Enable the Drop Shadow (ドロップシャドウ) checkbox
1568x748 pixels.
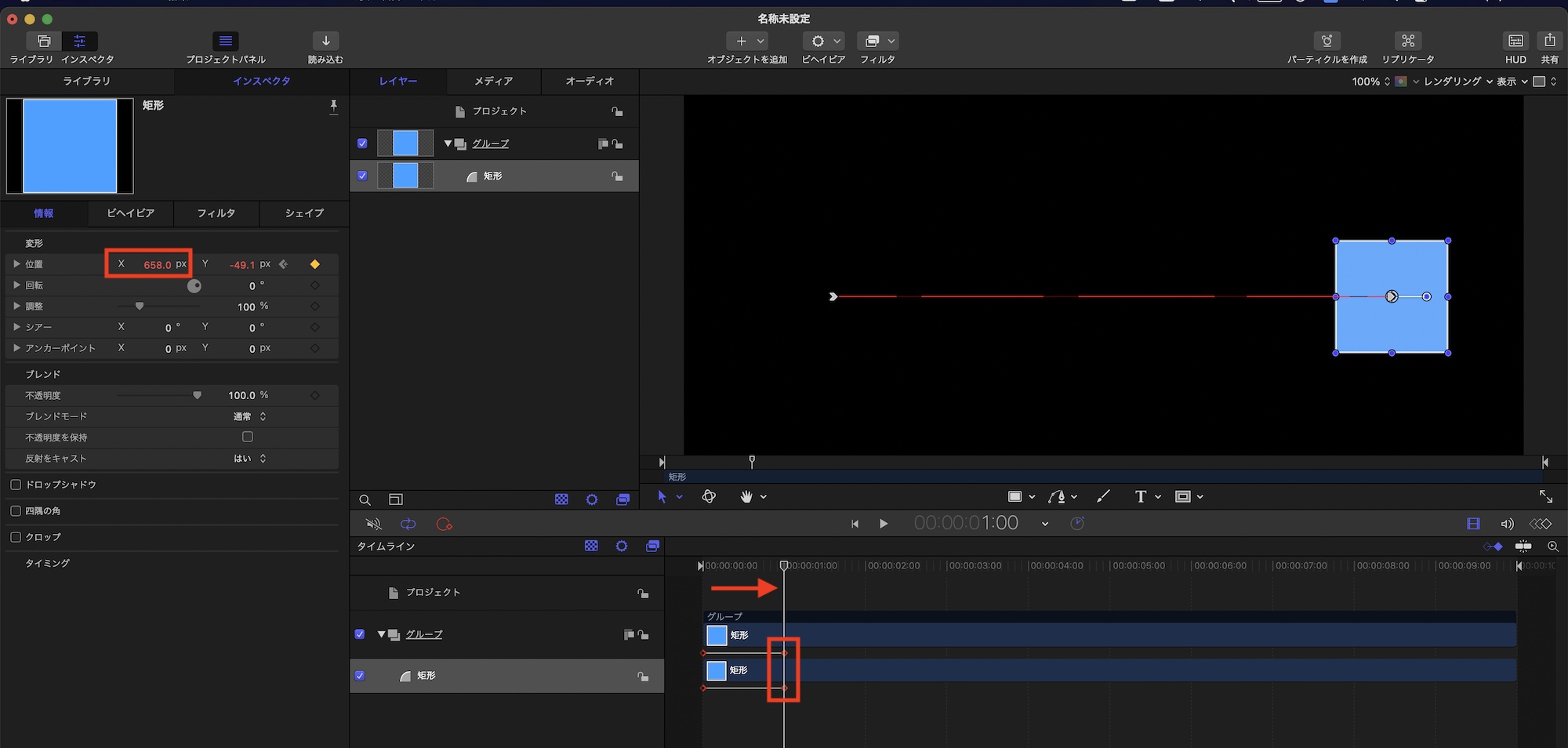click(16, 485)
